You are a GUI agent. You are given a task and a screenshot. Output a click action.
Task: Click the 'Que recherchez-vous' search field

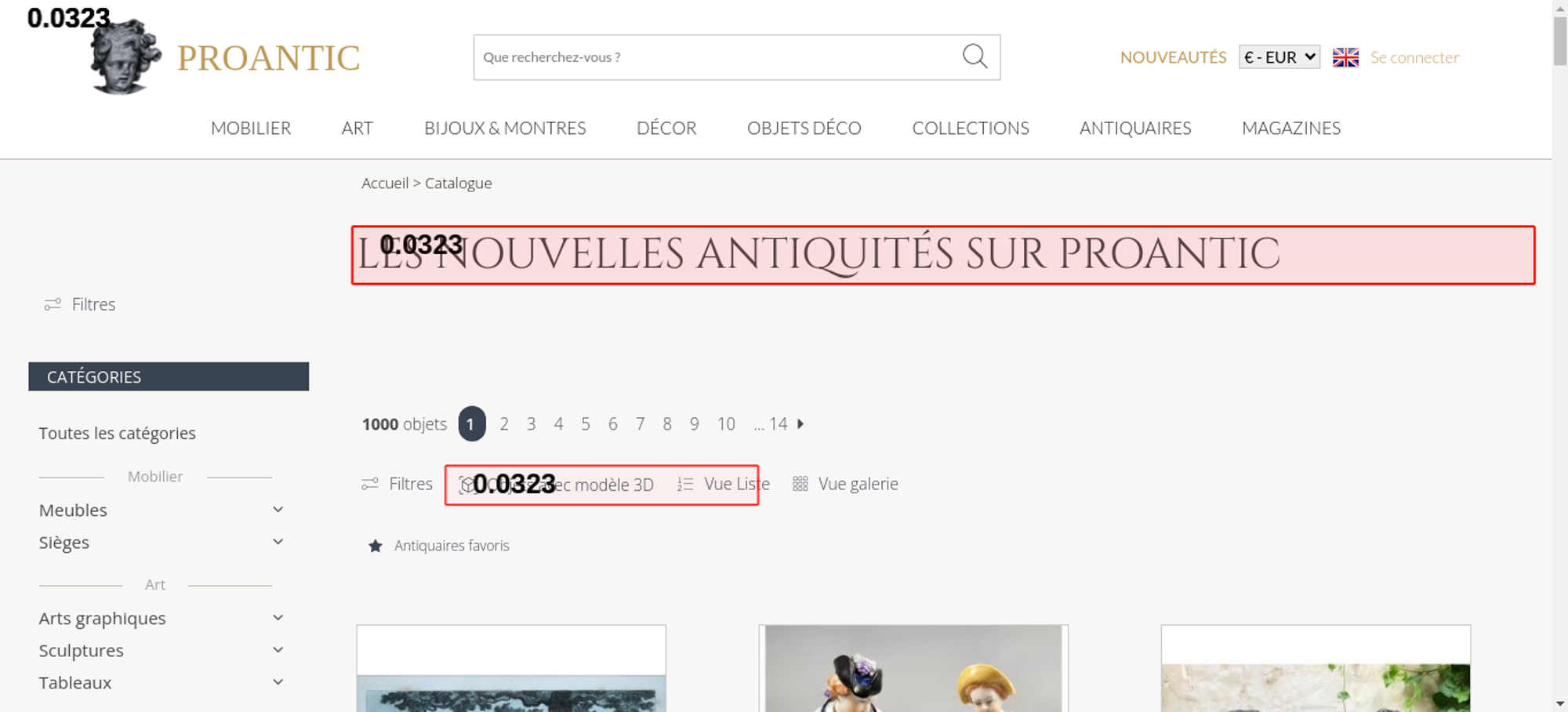pyautogui.click(x=713, y=57)
